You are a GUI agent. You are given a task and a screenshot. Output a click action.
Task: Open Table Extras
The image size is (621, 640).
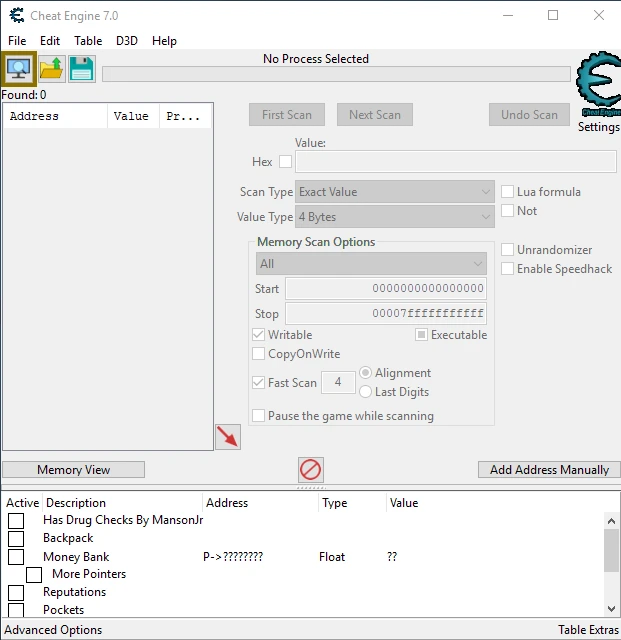(x=588, y=630)
